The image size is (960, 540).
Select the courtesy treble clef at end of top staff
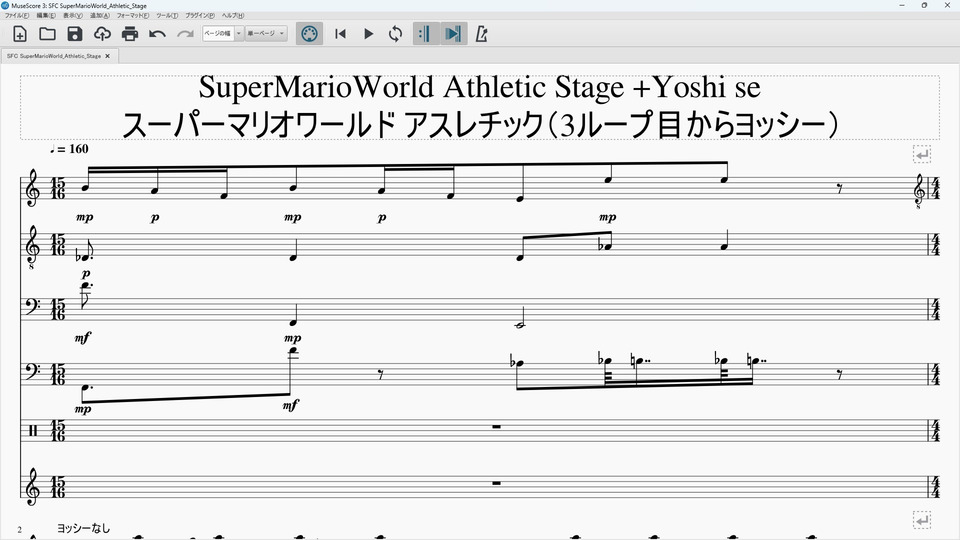[x=919, y=191]
